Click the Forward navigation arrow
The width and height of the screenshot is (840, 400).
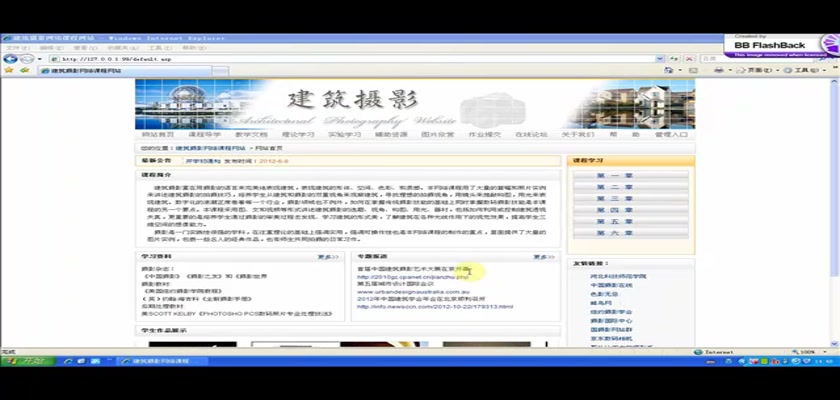click(x=26, y=59)
